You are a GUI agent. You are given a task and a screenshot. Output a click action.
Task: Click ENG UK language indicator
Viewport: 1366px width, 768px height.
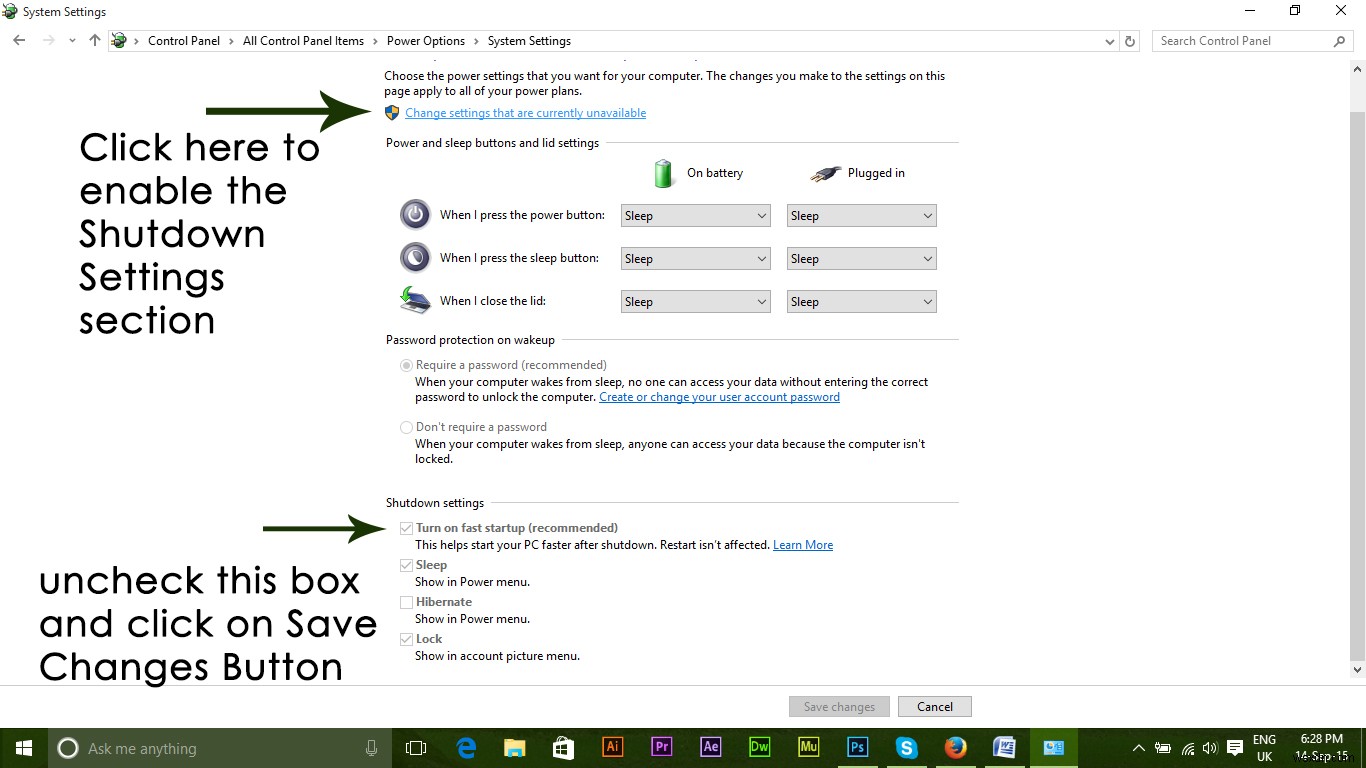(1265, 748)
